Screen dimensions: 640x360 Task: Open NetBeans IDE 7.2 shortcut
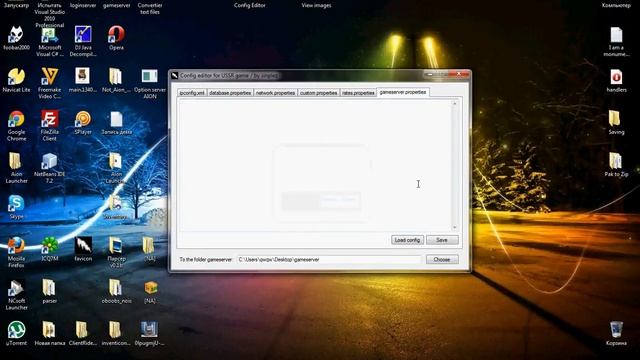pyautogui.click(x=49, y=161)
